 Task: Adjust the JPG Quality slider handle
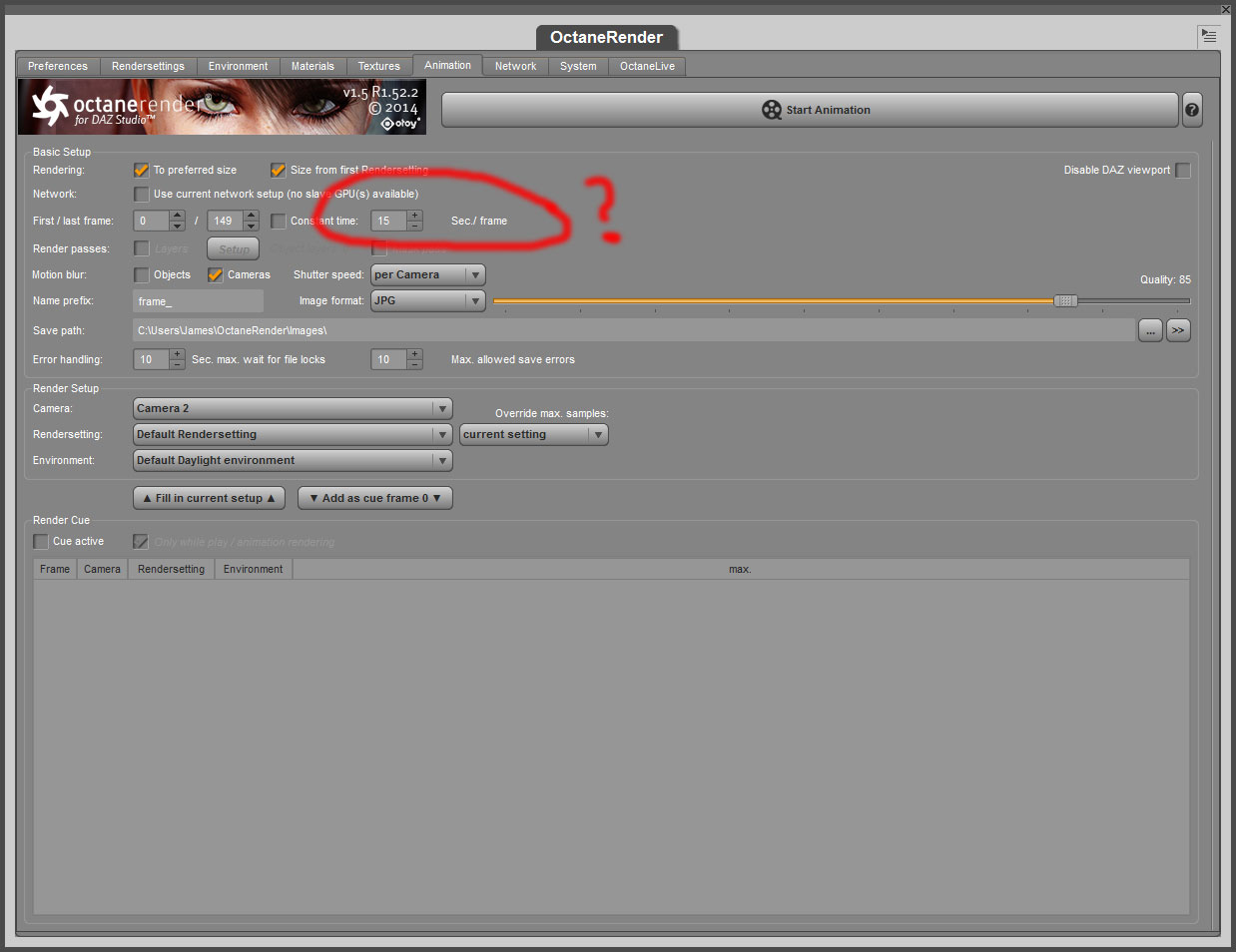click(x=1066, y=300)
